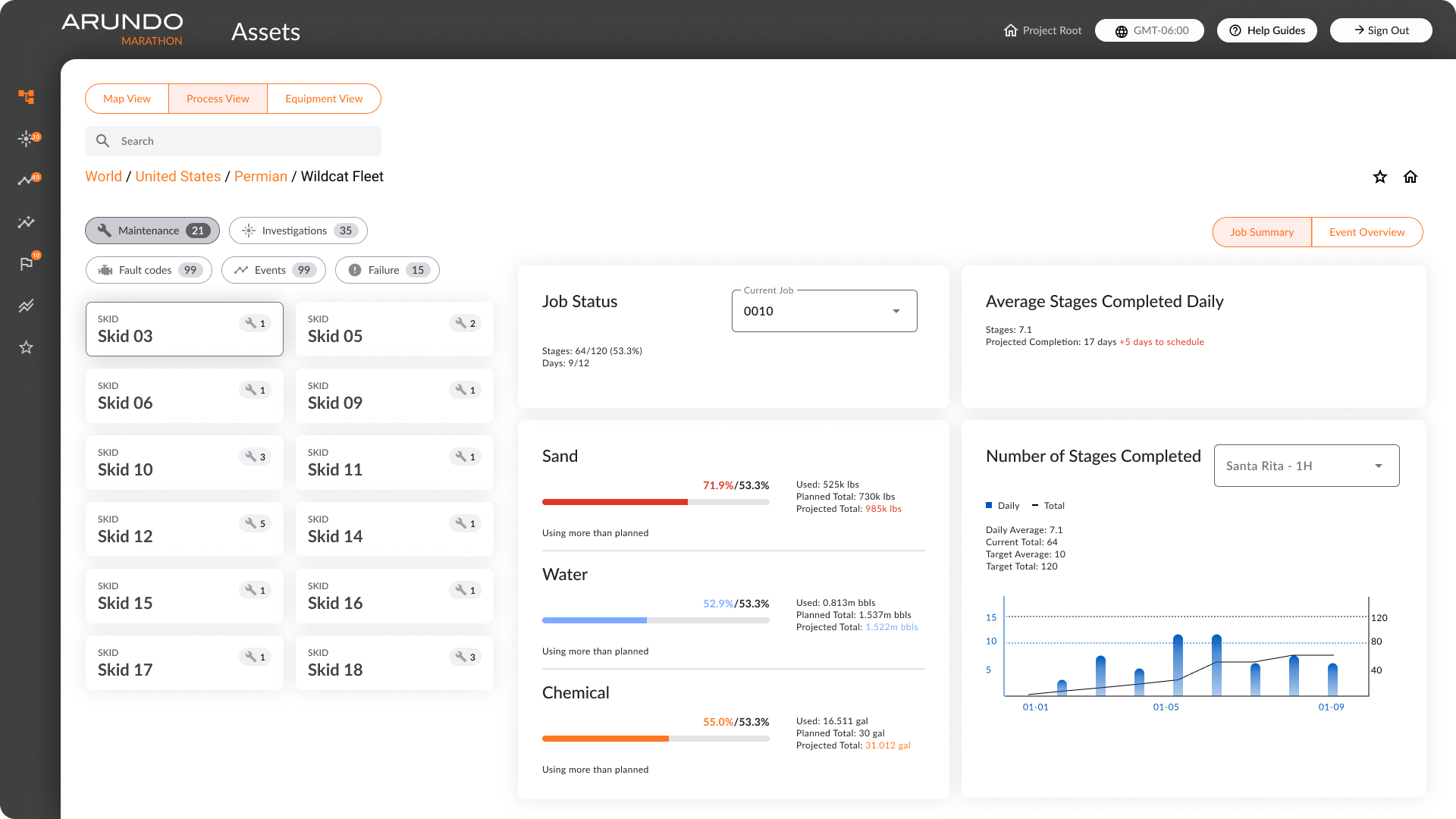This screenshot has width=1456, height=819.
Task: Click the Sand usage progress bar
Action: tap(656, 502)
